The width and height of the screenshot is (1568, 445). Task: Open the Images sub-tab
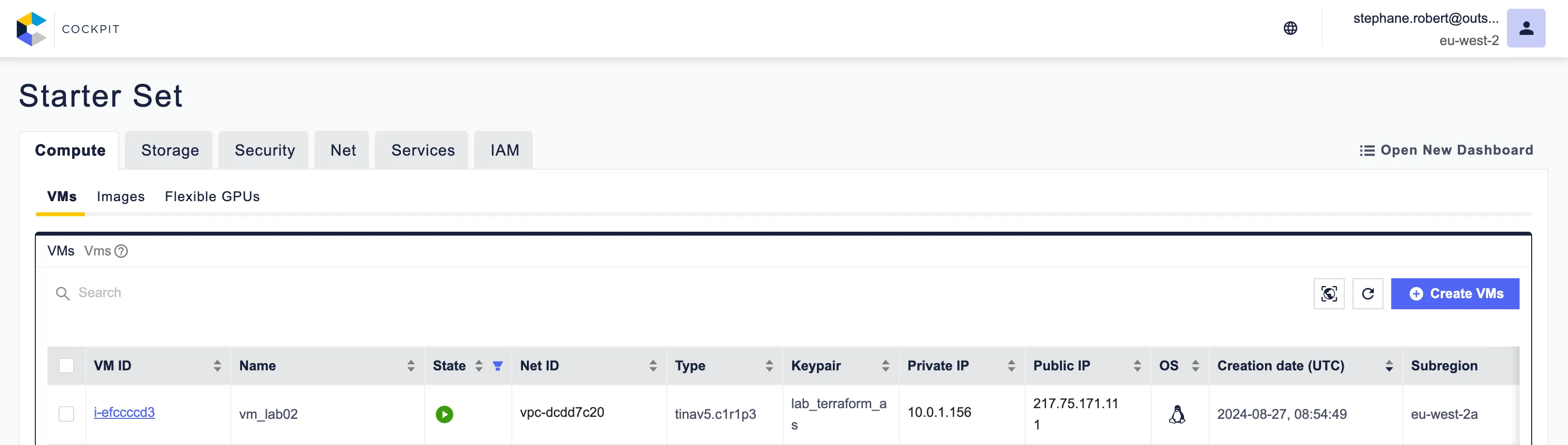[121, 196]
